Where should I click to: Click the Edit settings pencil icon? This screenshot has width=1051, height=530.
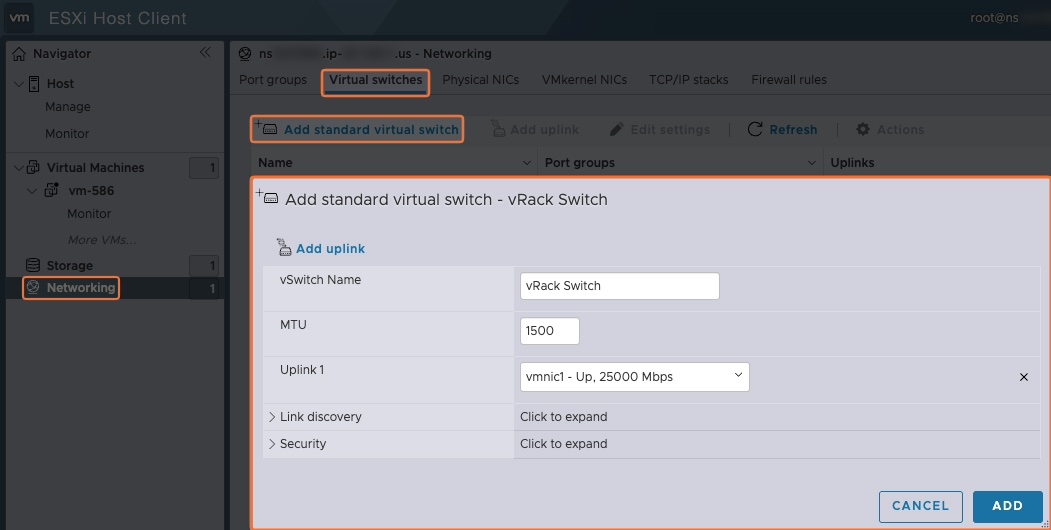click(617, 129)
